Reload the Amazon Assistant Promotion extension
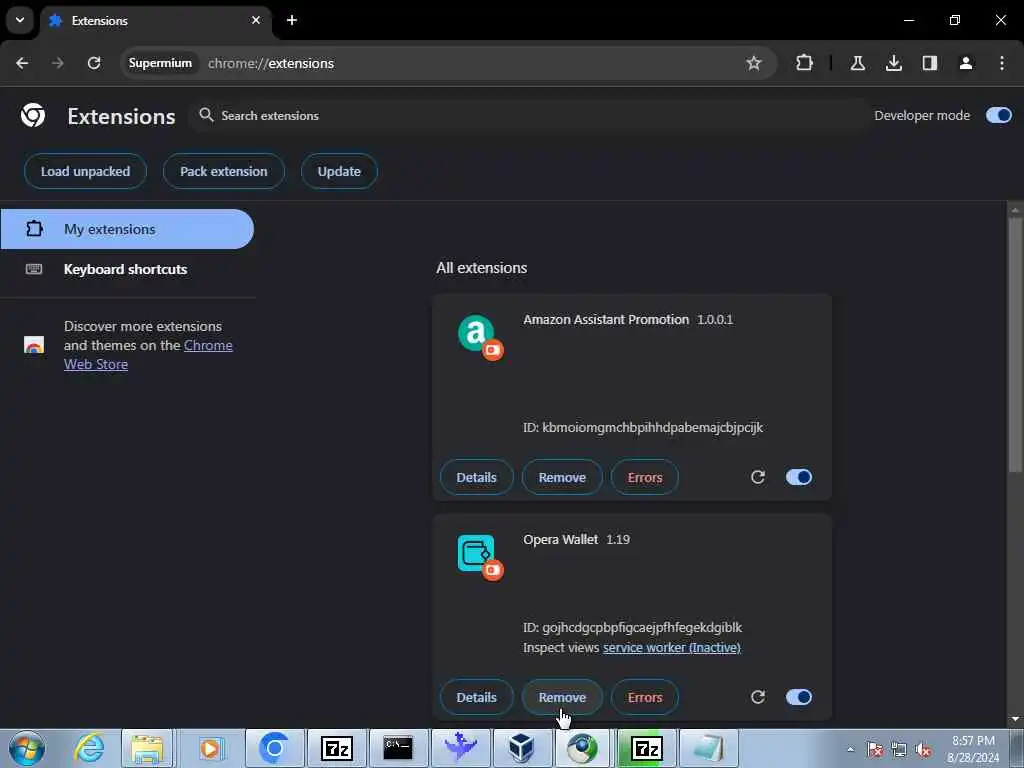Screen dimensions: 1024x768 coord(758,477)
